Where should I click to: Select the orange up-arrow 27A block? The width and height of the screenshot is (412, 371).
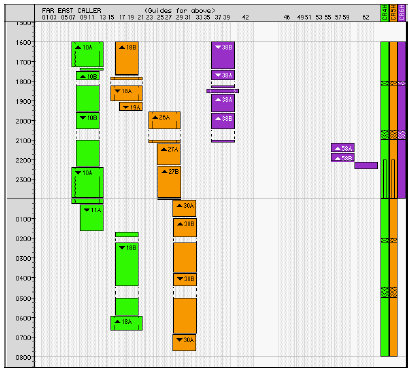[169, 154]
